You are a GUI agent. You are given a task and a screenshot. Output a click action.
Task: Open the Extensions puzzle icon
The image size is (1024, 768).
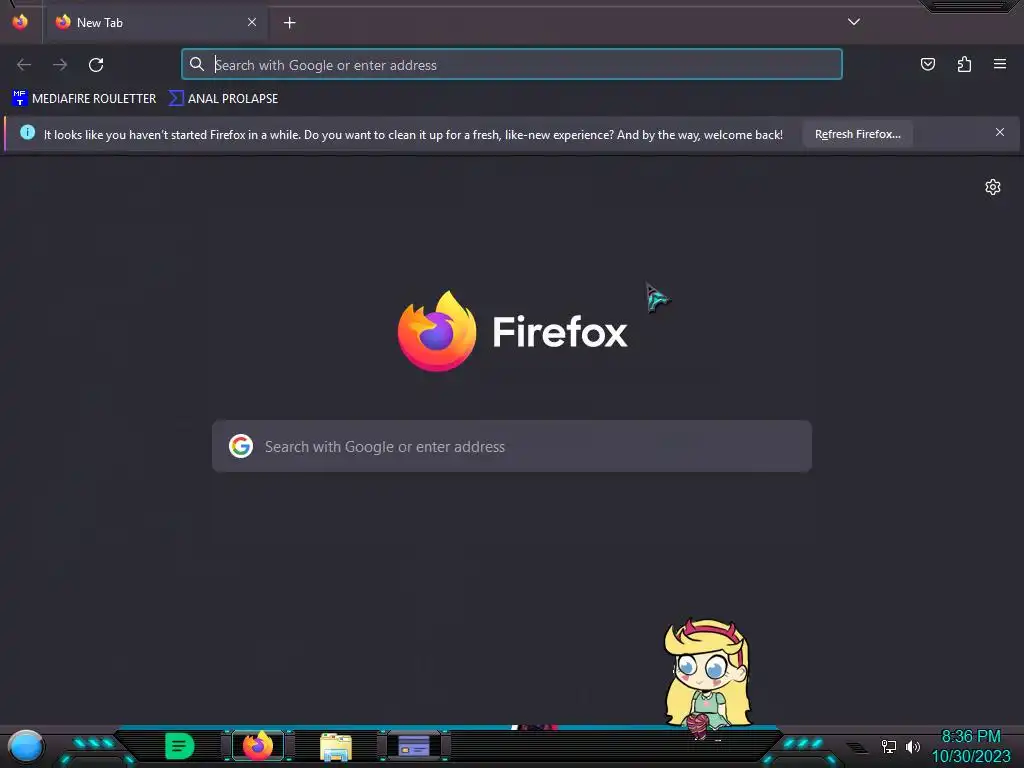pyautogui.click(x=964, y=64)
